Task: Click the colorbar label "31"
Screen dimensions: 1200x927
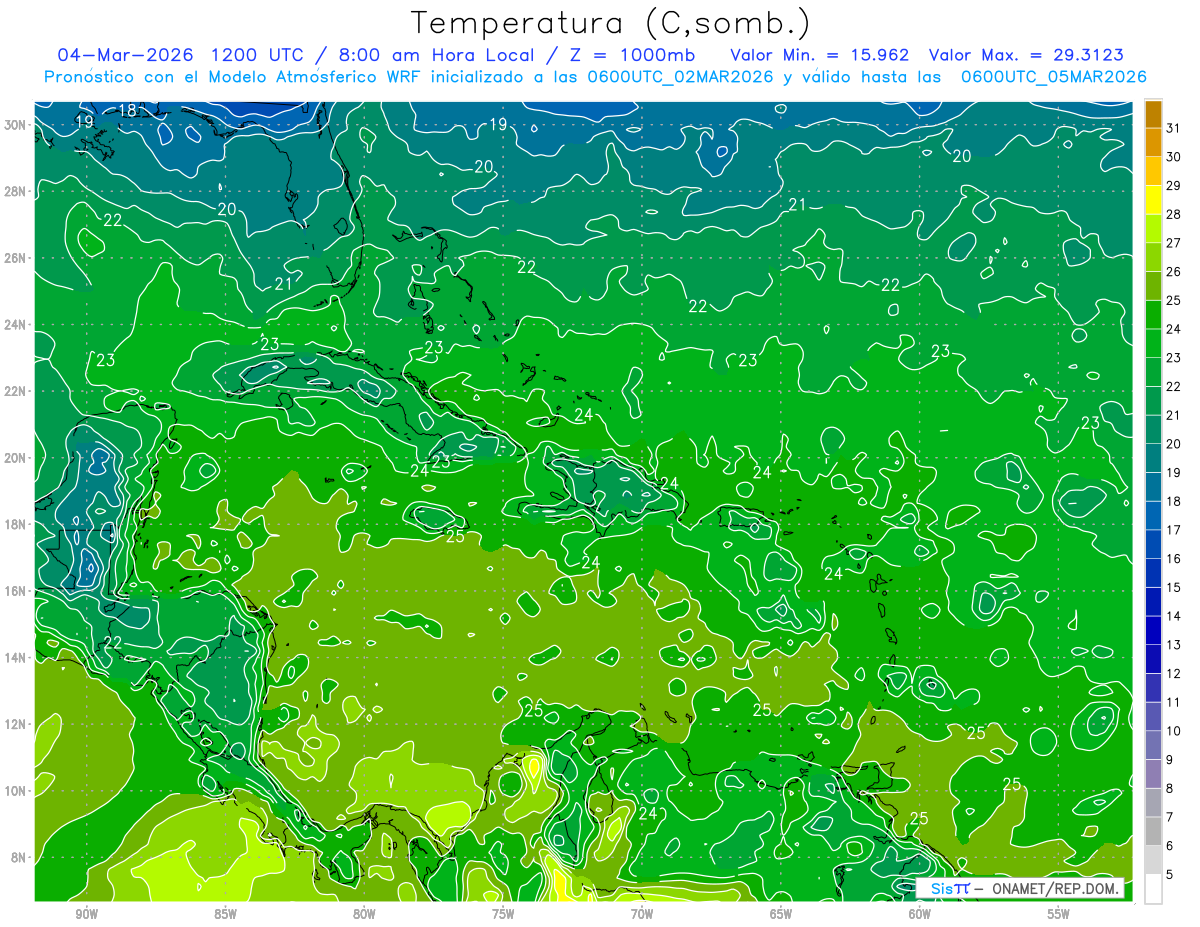Action: click(x=1174, y=127)
